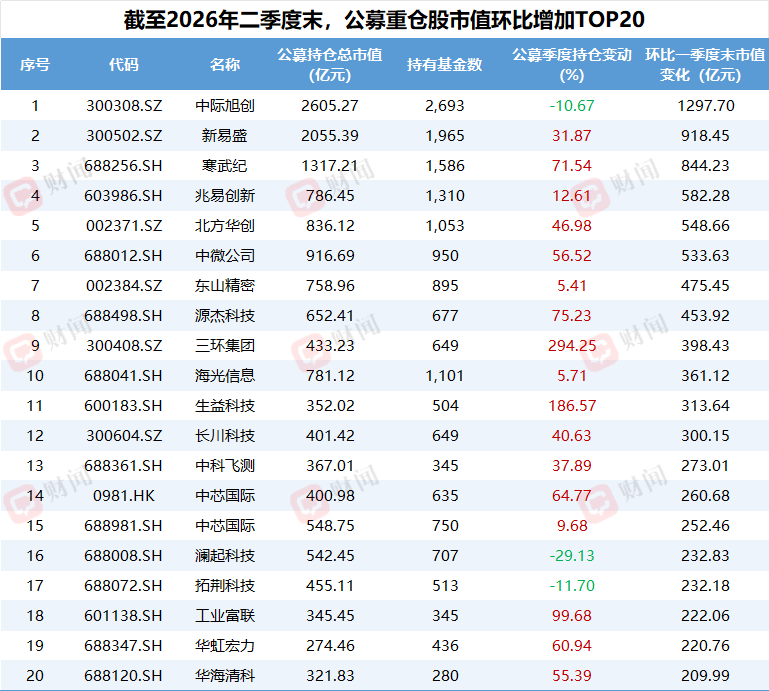769x691 pixels.
Task: Select the value 548.75
Action: 330,526
